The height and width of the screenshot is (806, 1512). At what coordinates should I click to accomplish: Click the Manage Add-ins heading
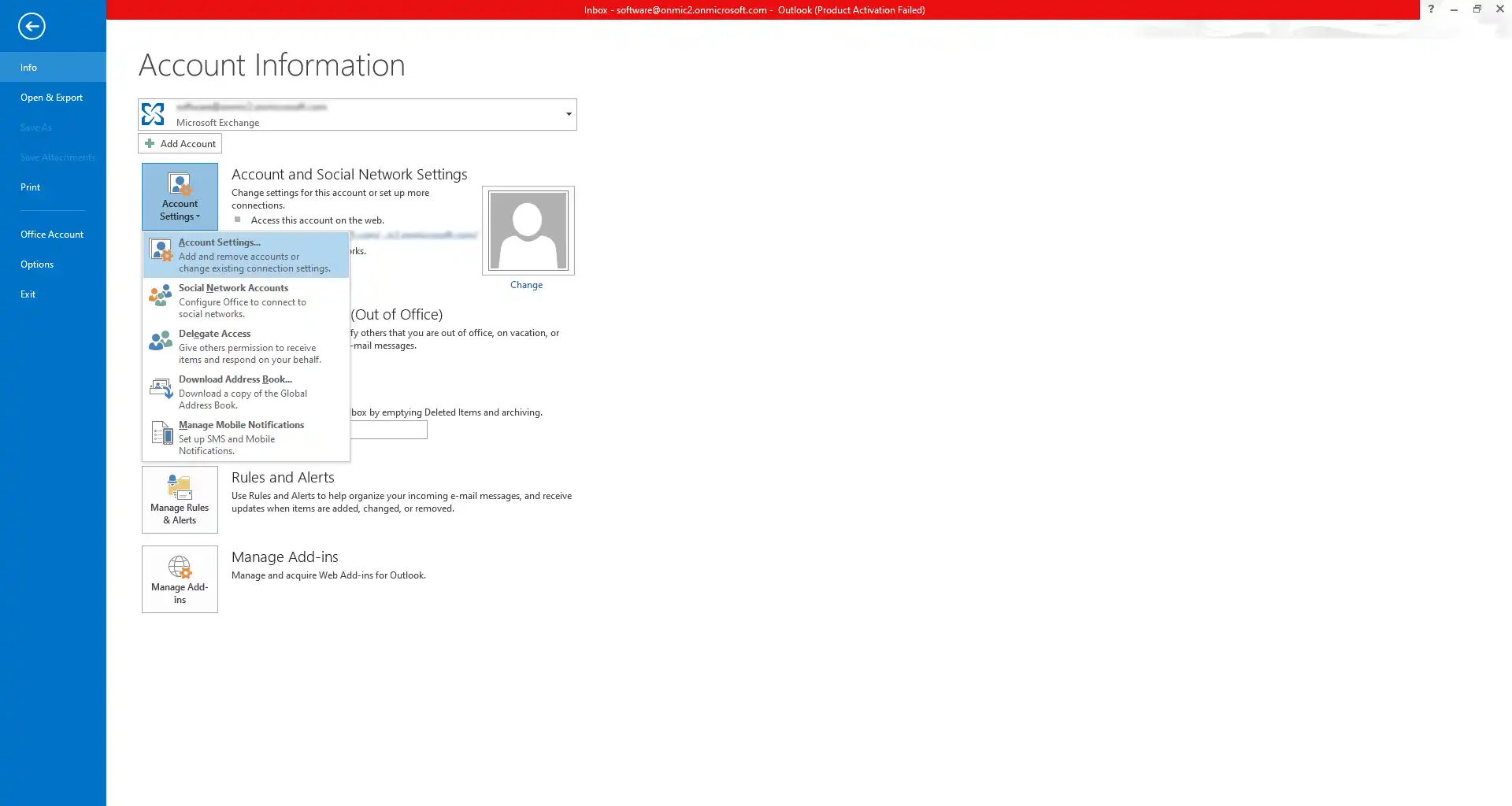(x=284, y=556)
